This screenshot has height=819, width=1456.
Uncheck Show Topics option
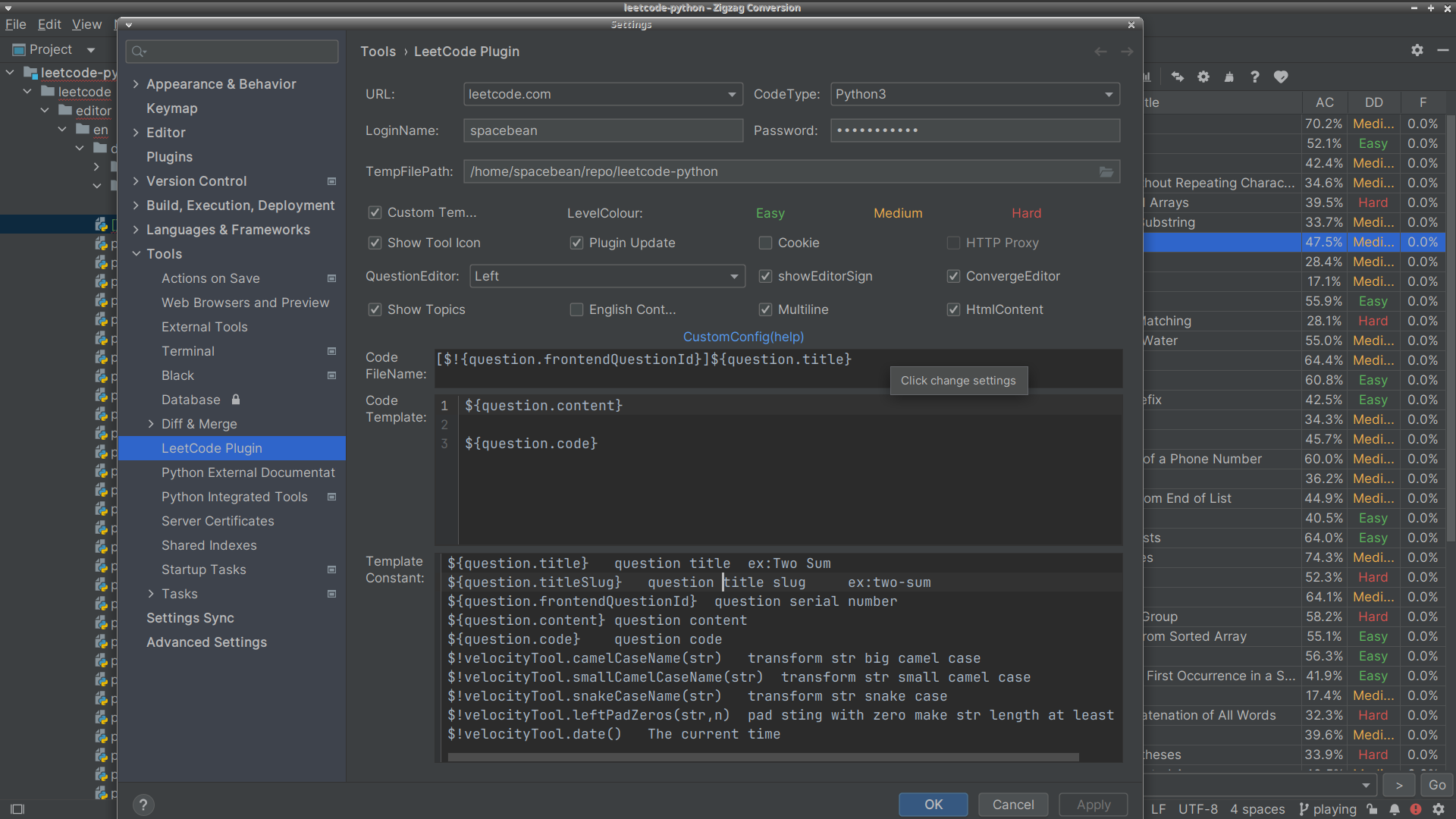pos(375,310)
